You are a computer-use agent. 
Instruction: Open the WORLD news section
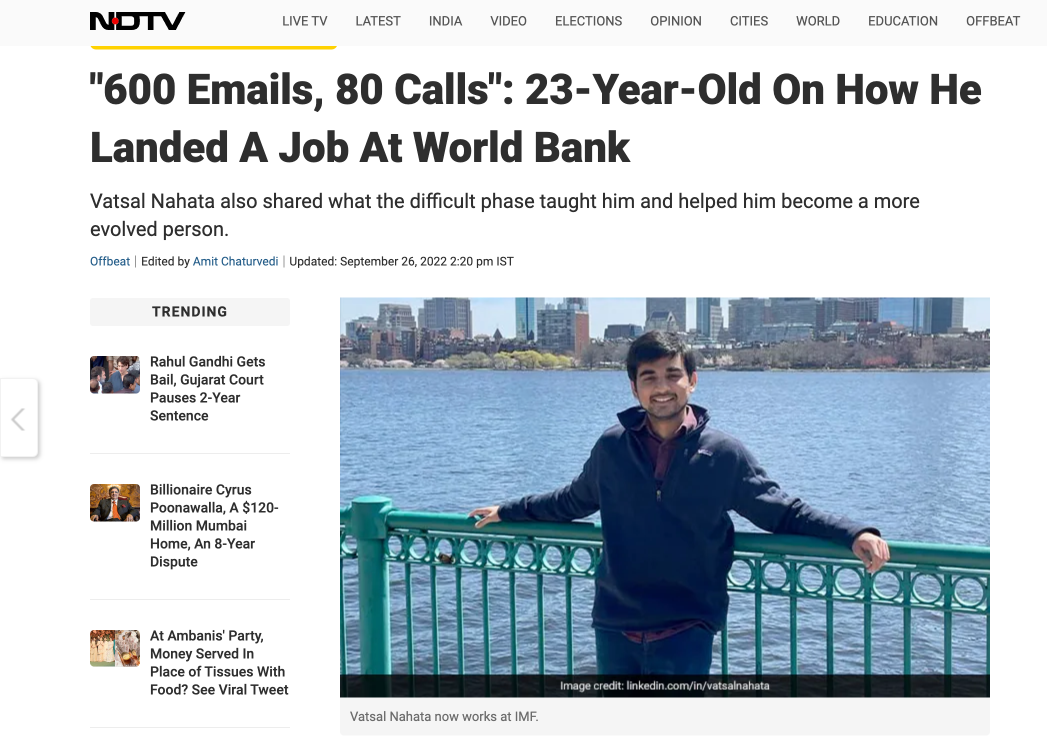[x=818, y=21]
